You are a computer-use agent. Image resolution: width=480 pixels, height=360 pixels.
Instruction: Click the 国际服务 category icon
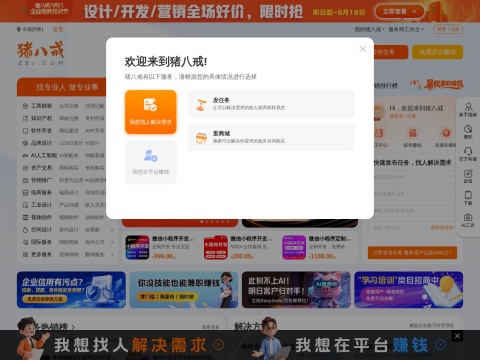pos(25,242)
